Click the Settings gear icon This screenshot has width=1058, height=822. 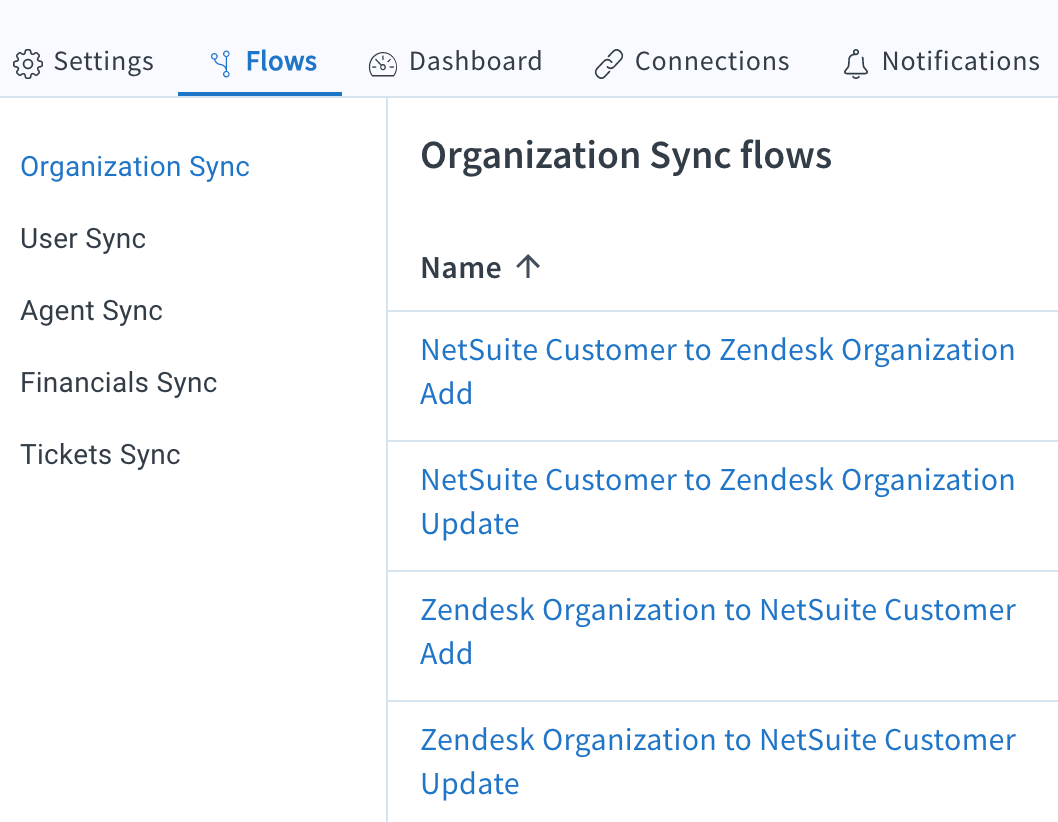[28, 62]
